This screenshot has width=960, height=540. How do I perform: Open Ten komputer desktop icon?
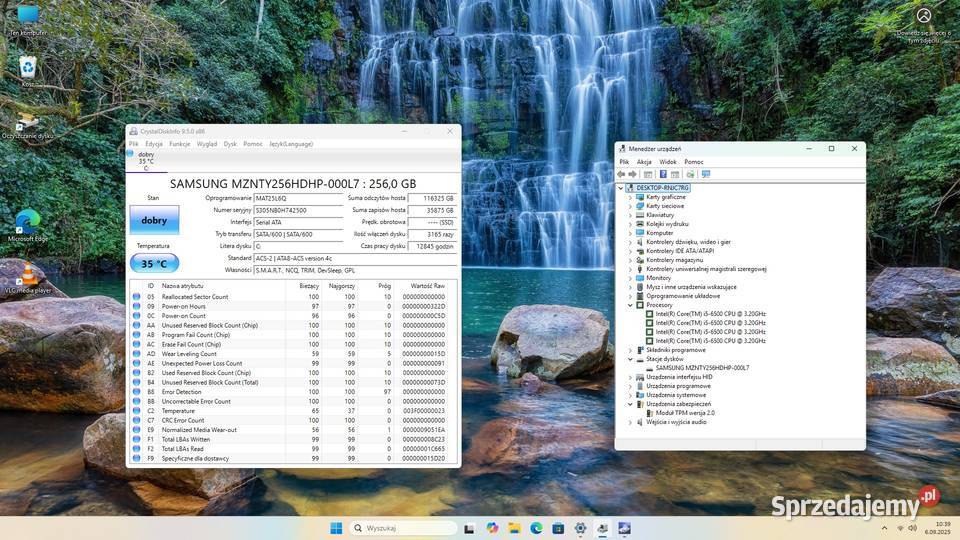pos(28,20)
